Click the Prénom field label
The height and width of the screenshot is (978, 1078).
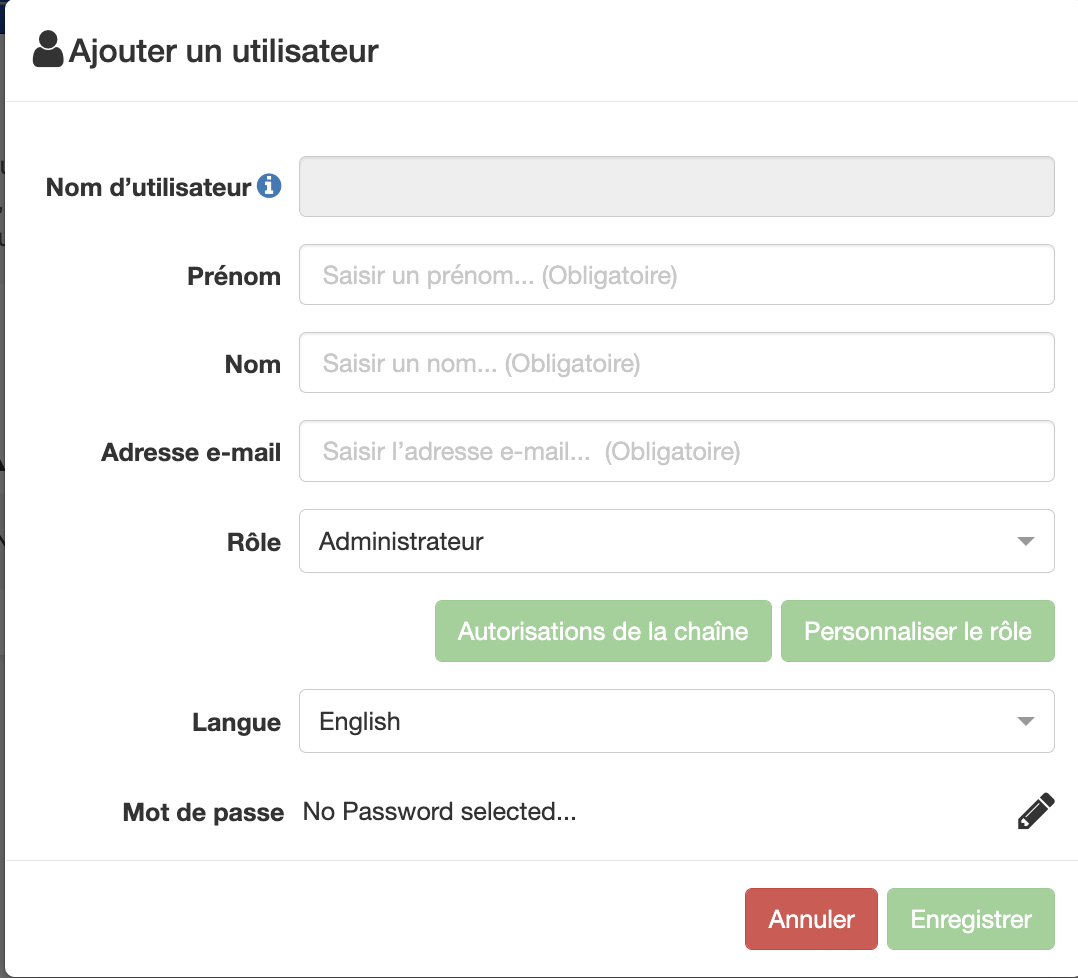234,276
